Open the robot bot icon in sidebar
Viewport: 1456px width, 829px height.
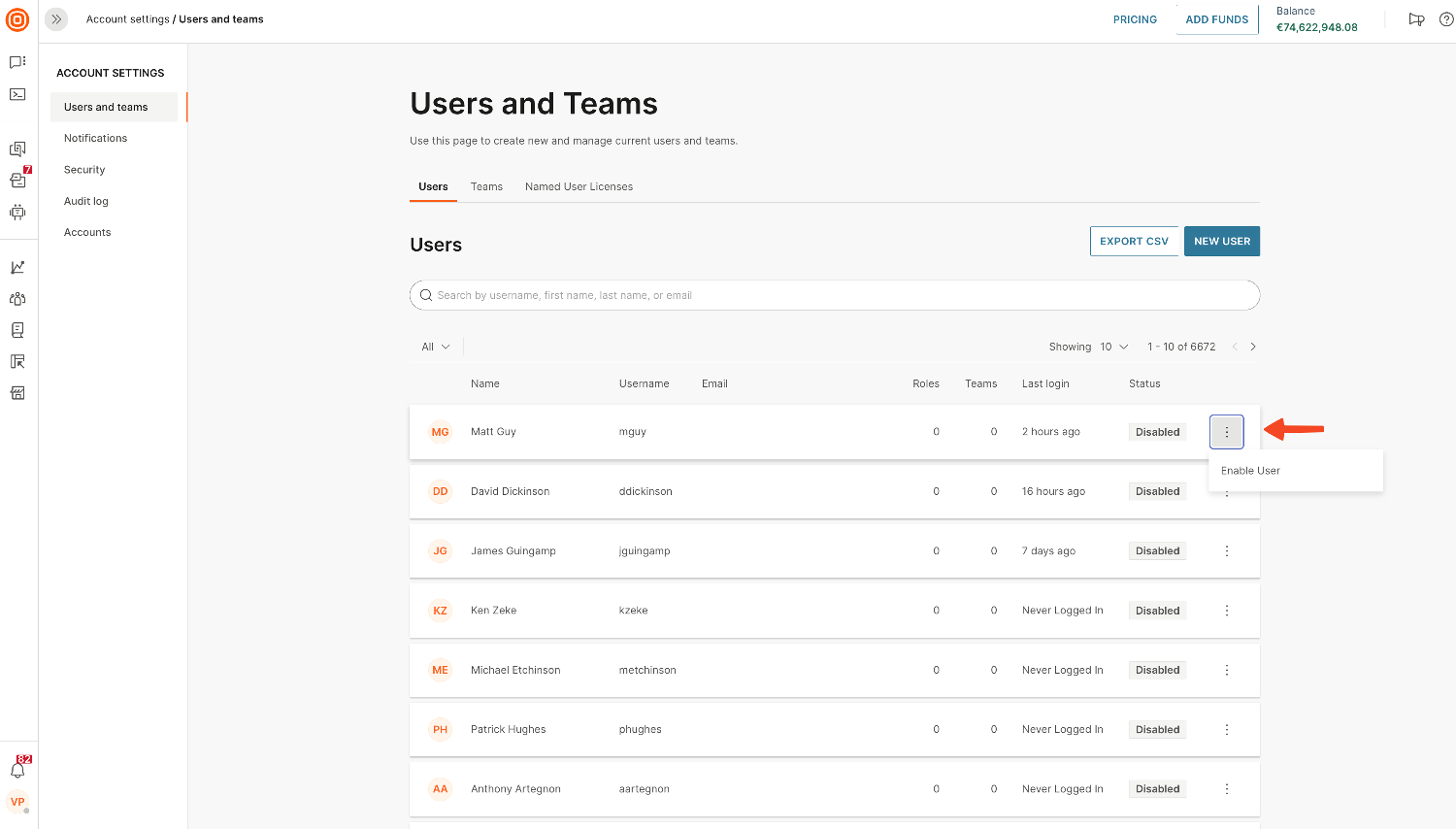click(x=17, y=212)
